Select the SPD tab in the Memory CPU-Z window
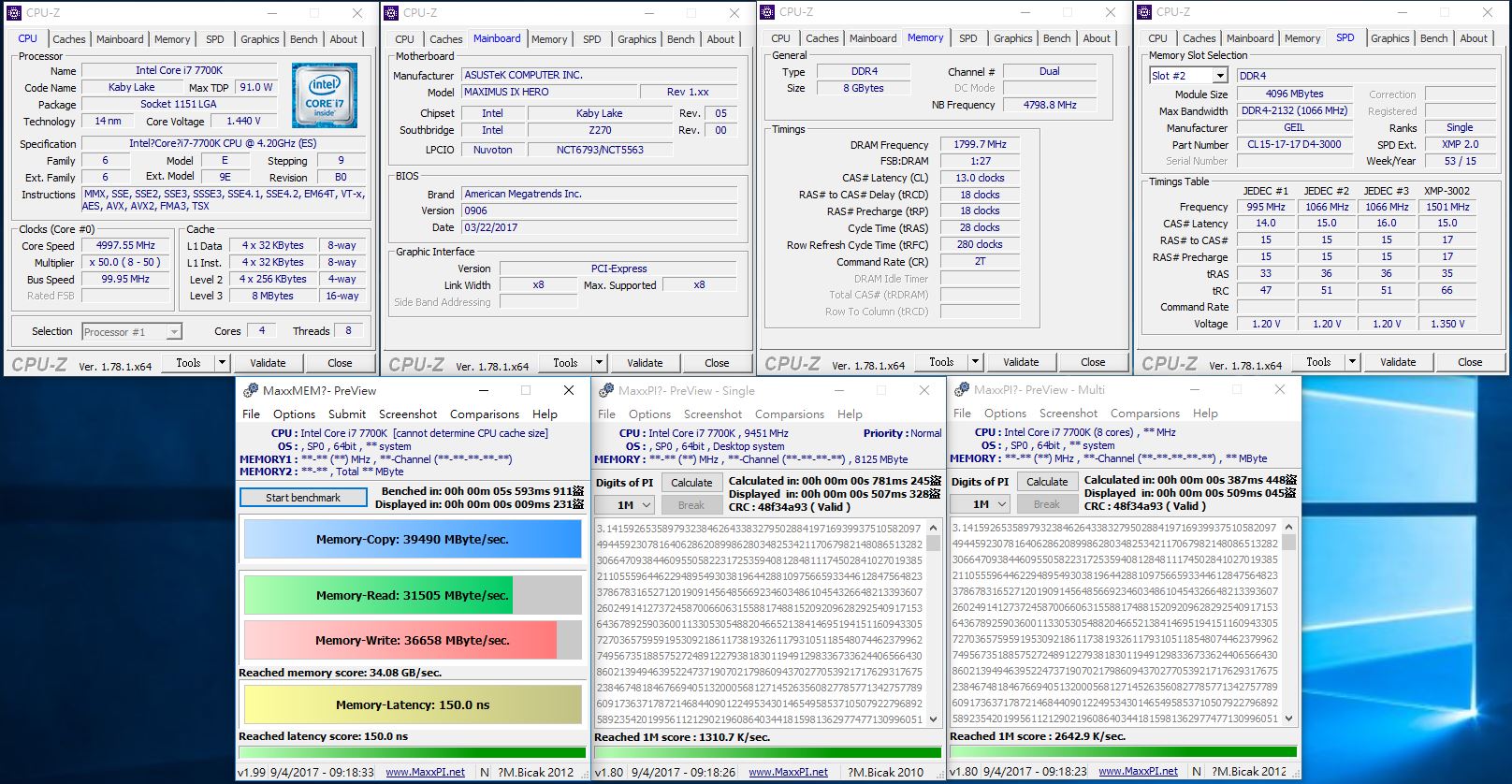 pos(967,38)
